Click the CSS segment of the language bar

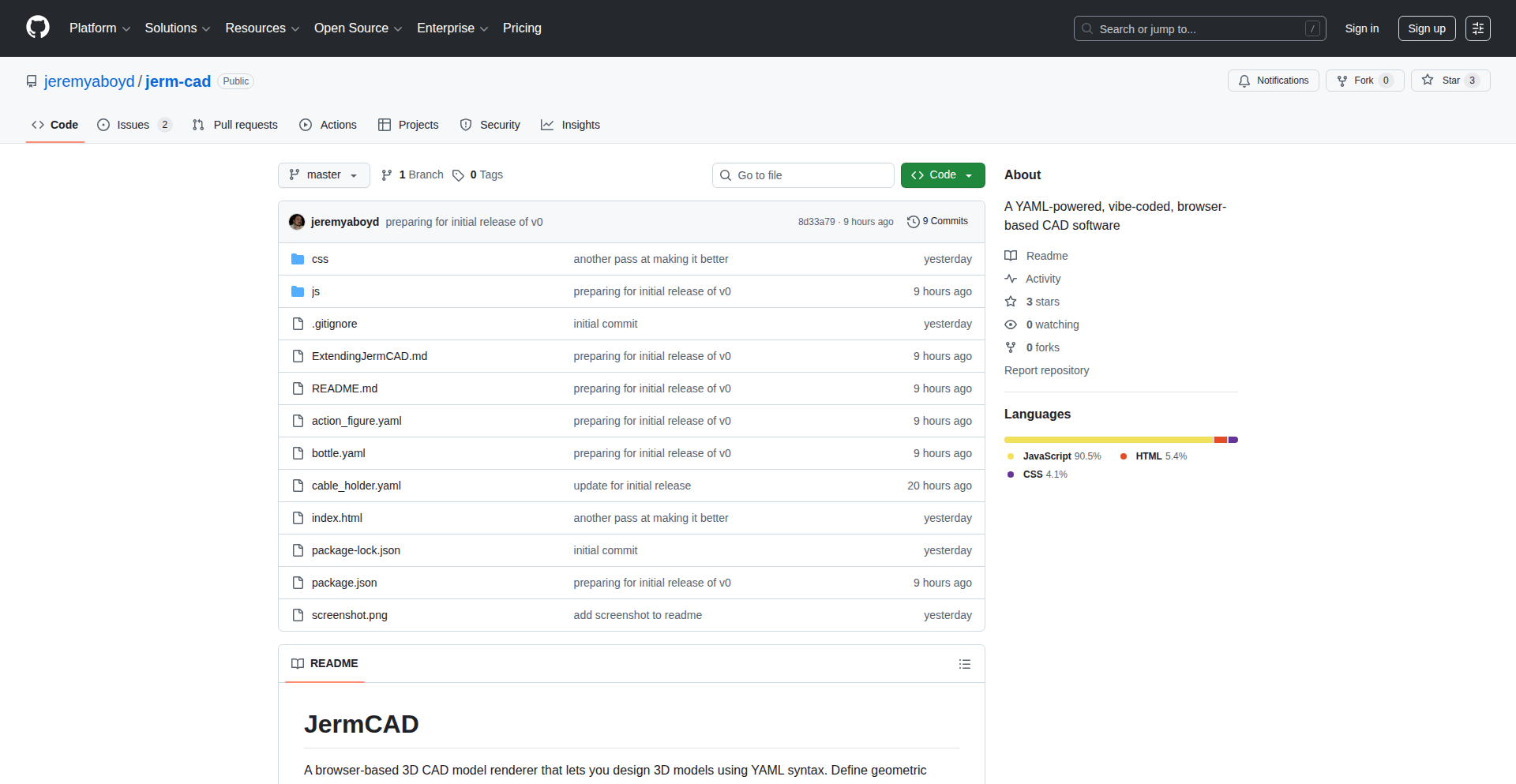1233,440
